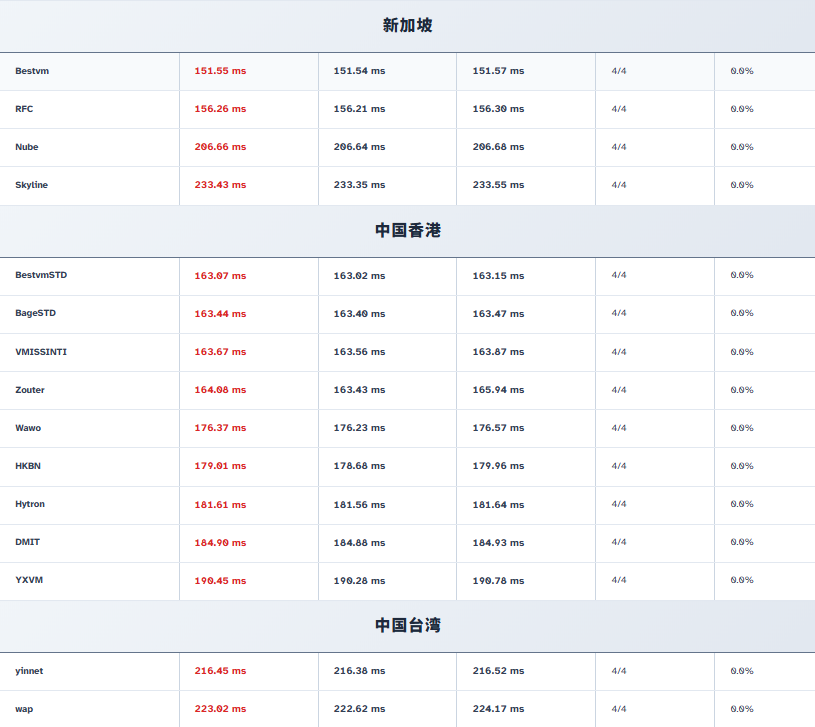Screen dimensions: 815x727
Task: Select the Bestvm provider name
Action: (32, 71)
